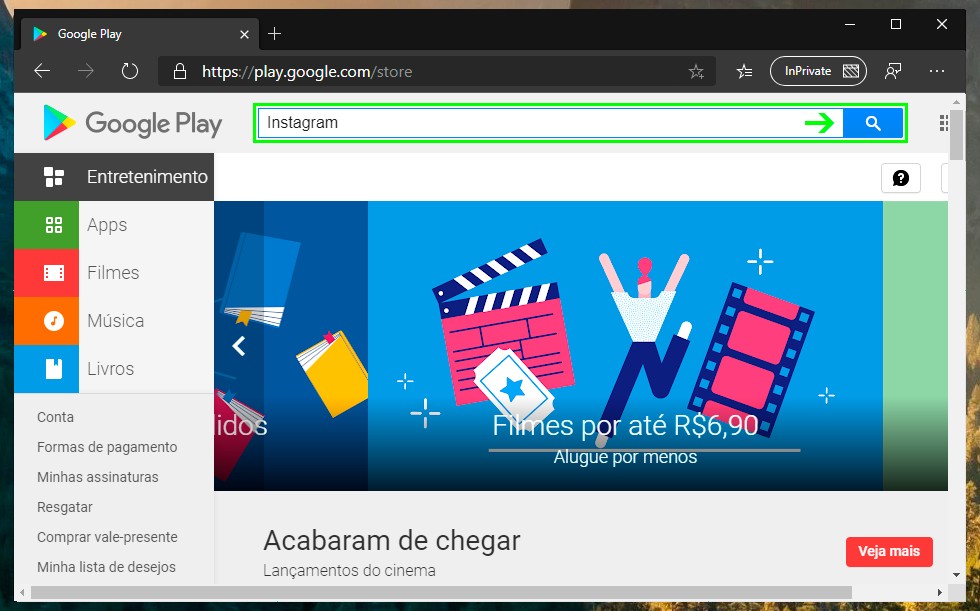Click the Acabaram de chegar heading
The width and height of the screenshot is (980, 611).
[x=392, y=541]
